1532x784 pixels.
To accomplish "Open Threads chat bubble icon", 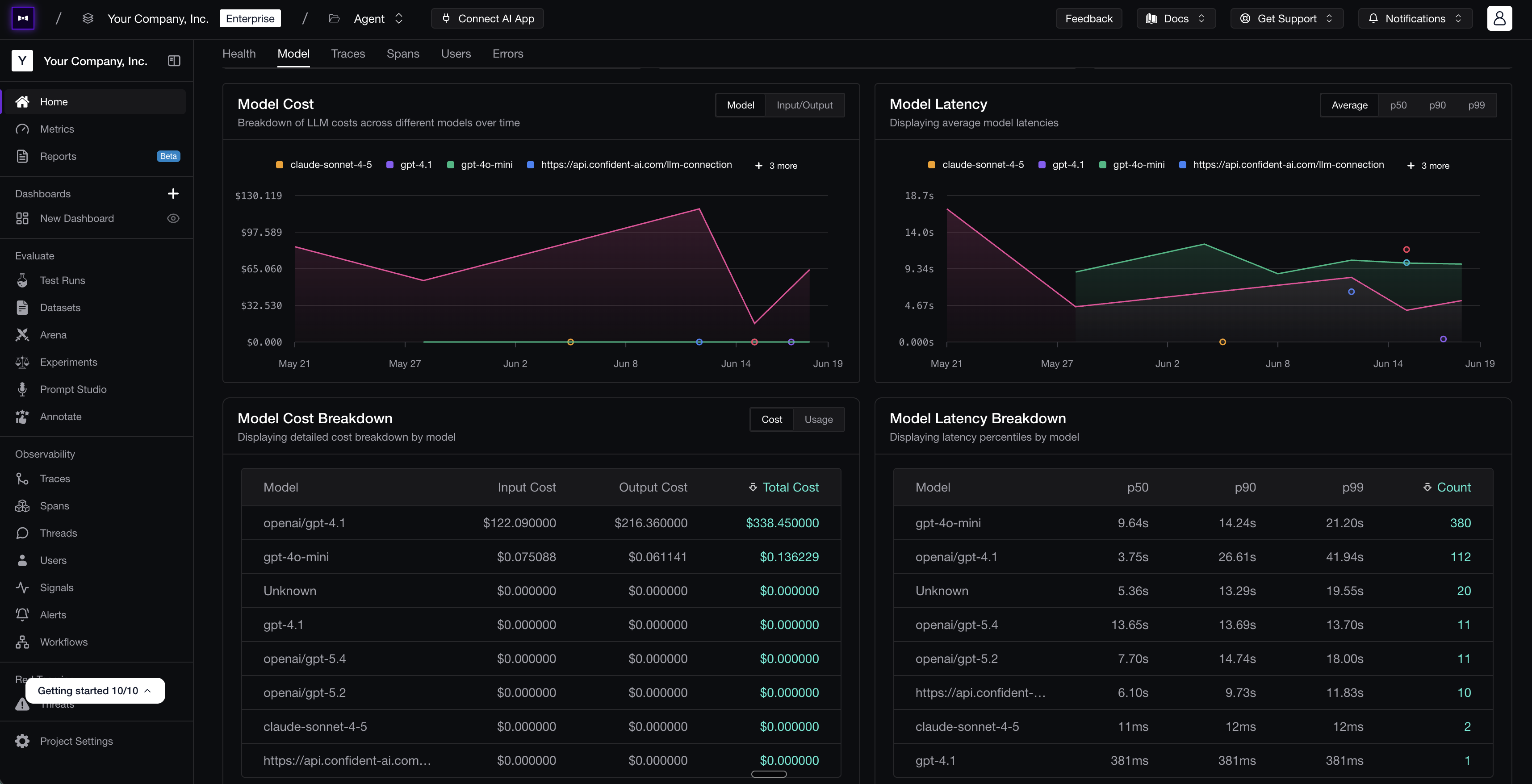I will click(x=22, y=533).
